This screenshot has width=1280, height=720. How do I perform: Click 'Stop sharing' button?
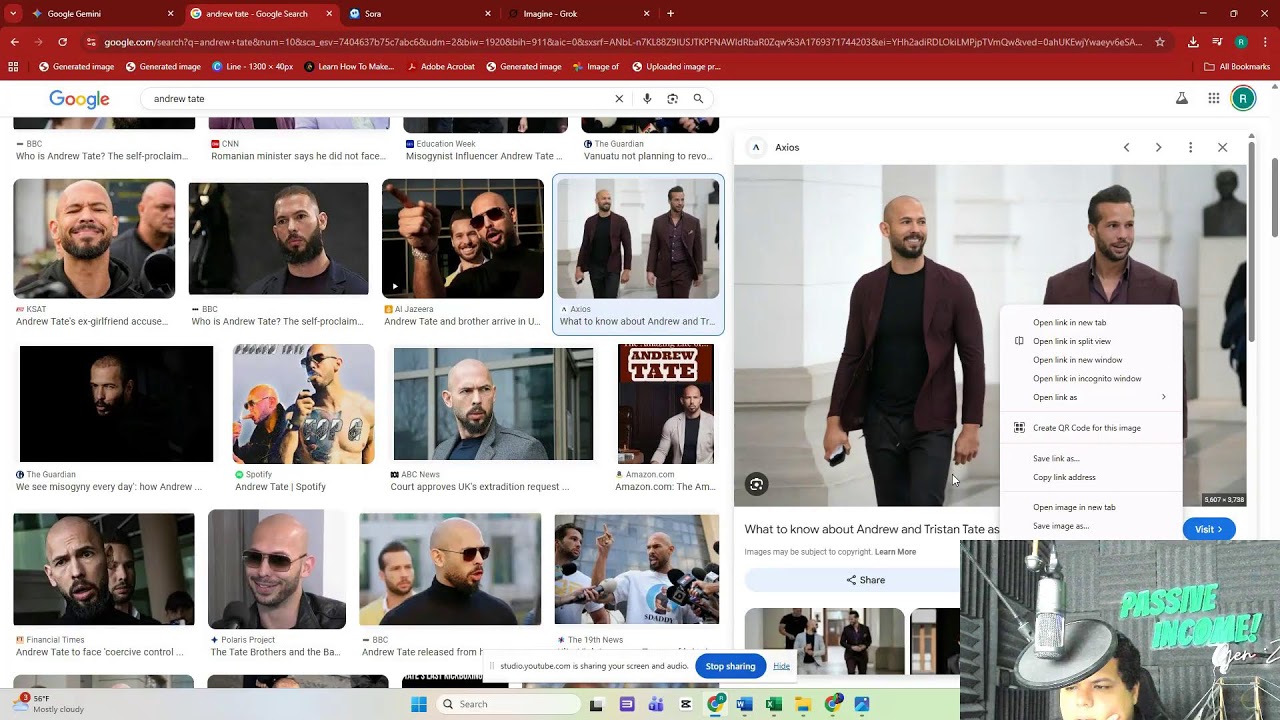730,666
